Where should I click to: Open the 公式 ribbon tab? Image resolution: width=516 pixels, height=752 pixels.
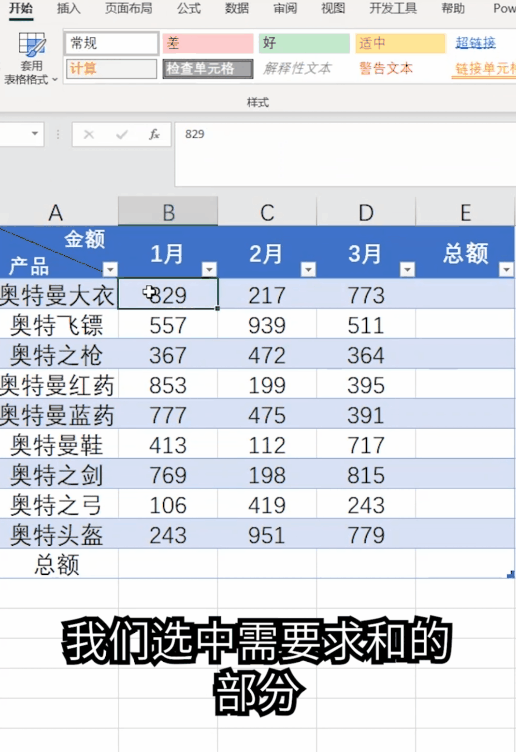[x=189, y=8]
